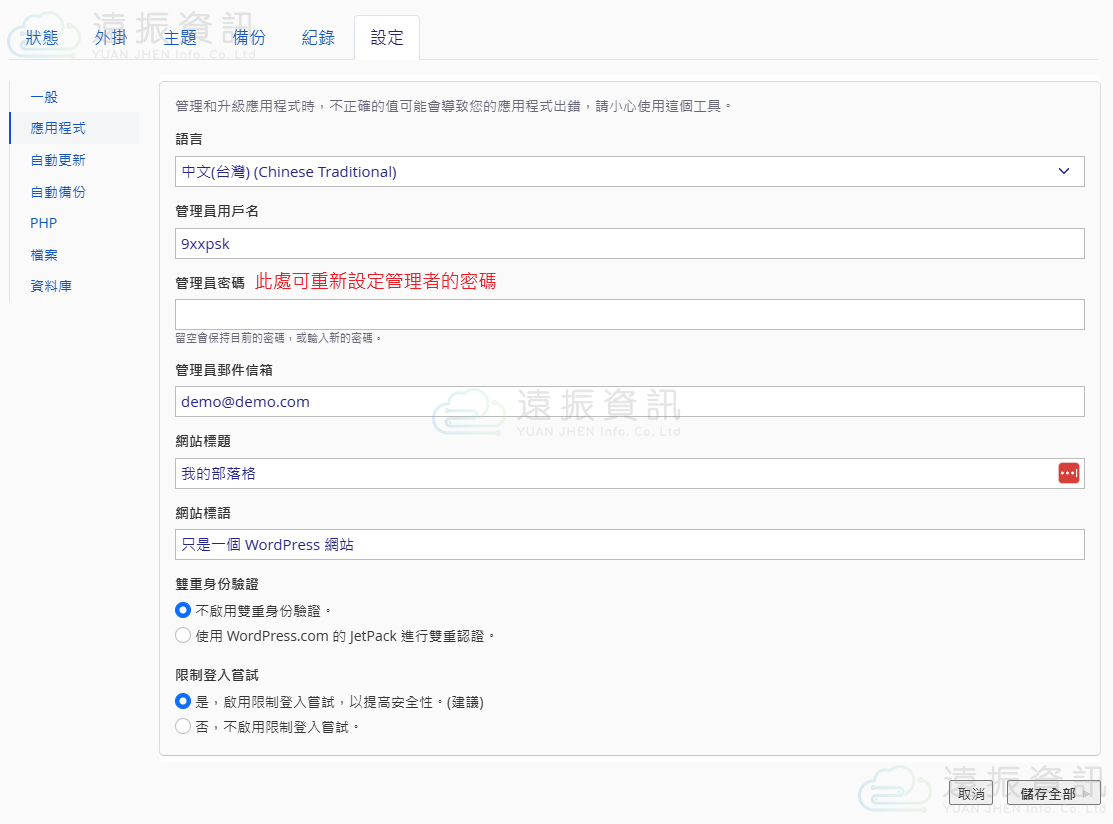The height and width of the screenshot is (824, 1113).
Task: Click the 儲存全部 button
Action: 1048,794
